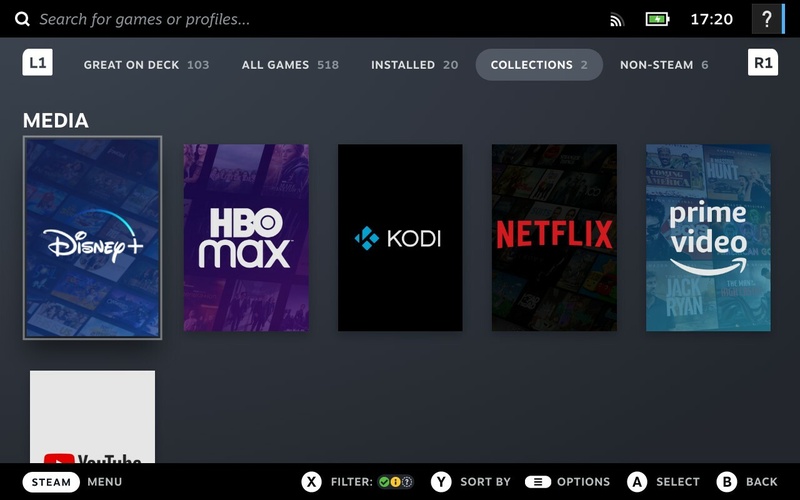Click the search magnifier icon
Image resolution: width=800 pixels, height=500 pixels.
coord(22,19)
